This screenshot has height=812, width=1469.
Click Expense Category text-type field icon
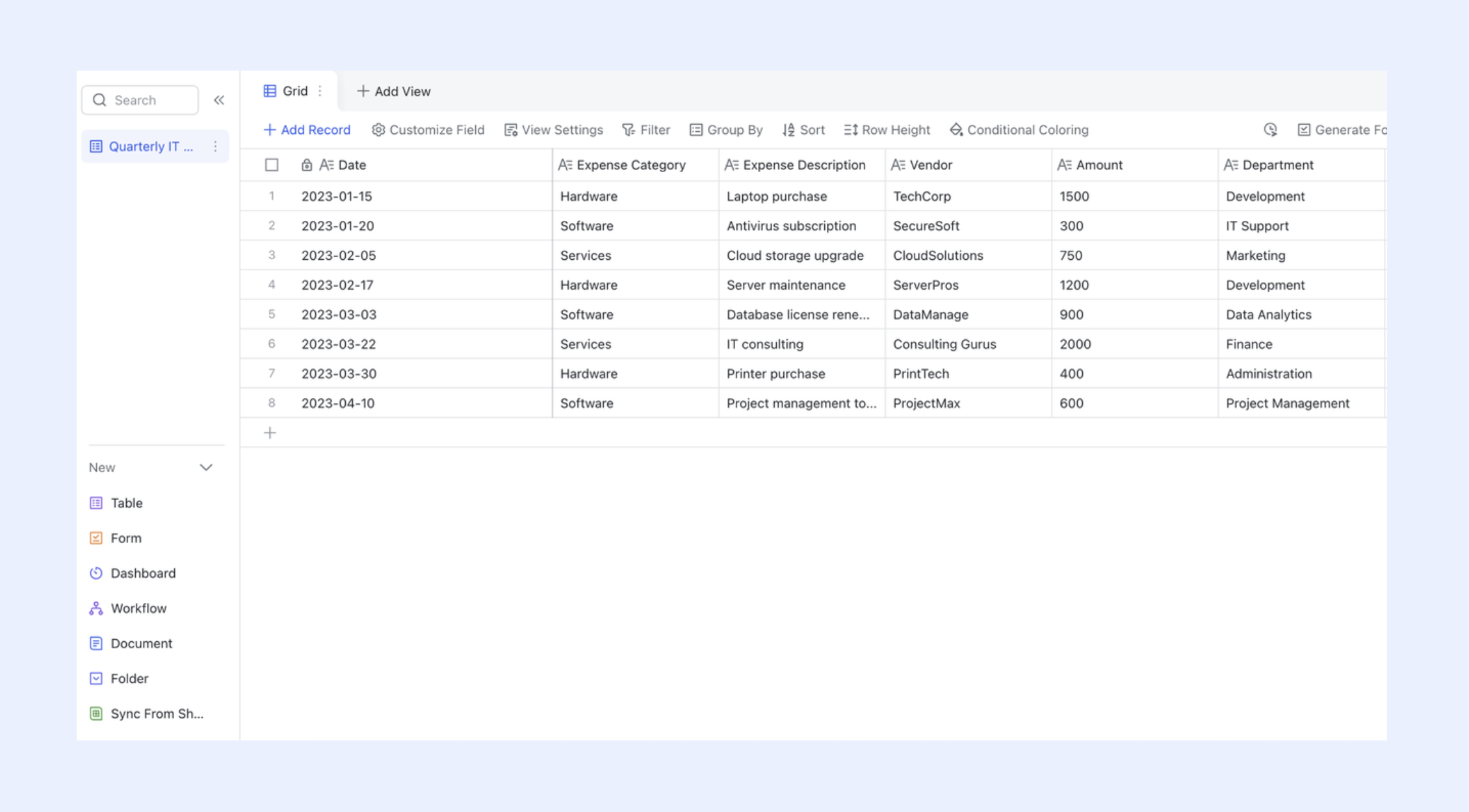pyautogui.click(x=565, y=165)
